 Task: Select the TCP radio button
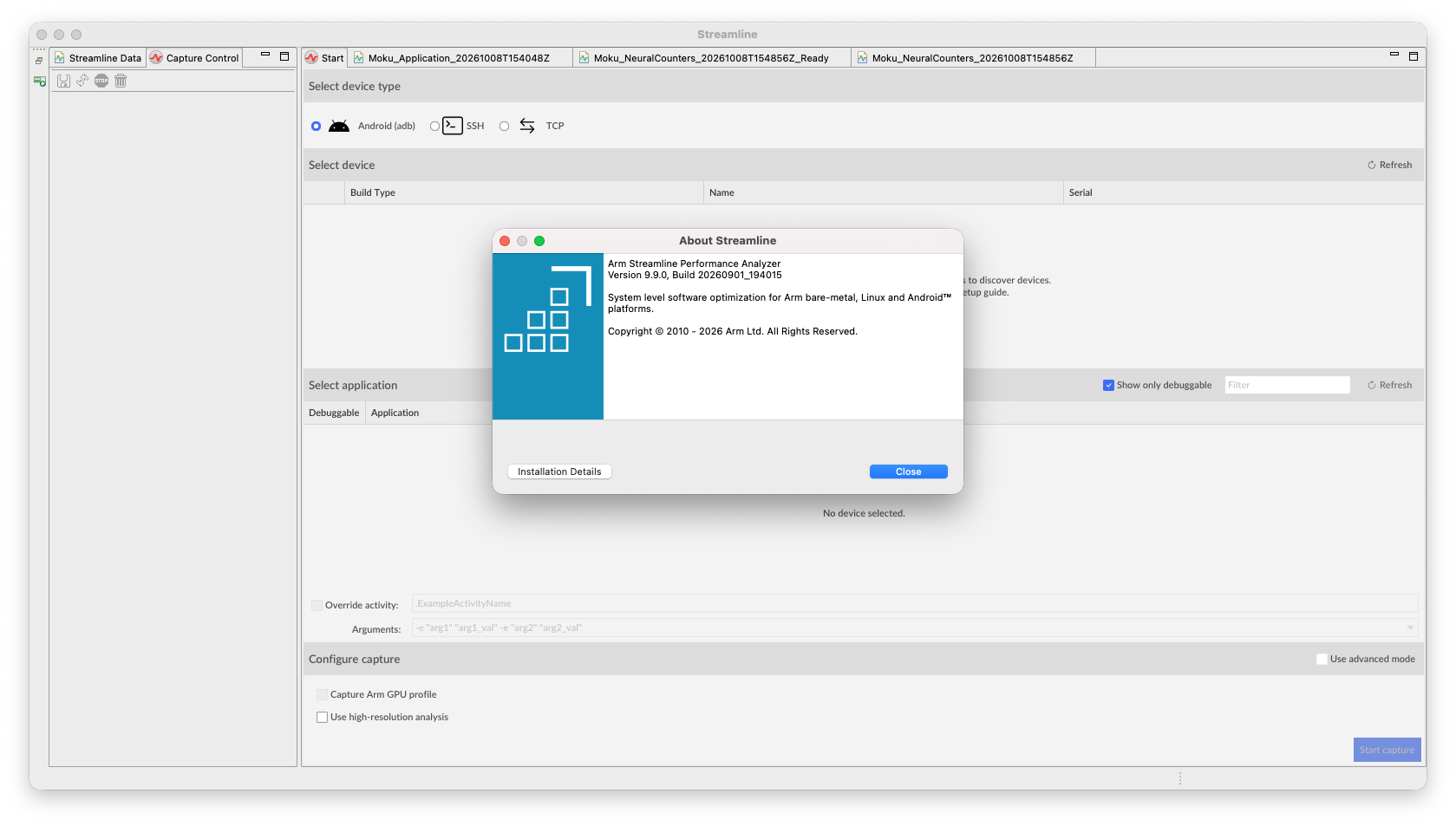tap(504, 127)
